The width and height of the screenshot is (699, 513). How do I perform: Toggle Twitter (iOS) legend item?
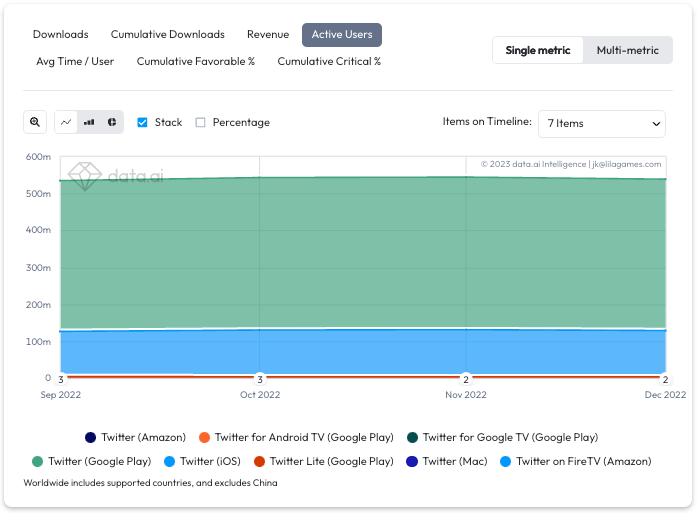tap(202, 461)
